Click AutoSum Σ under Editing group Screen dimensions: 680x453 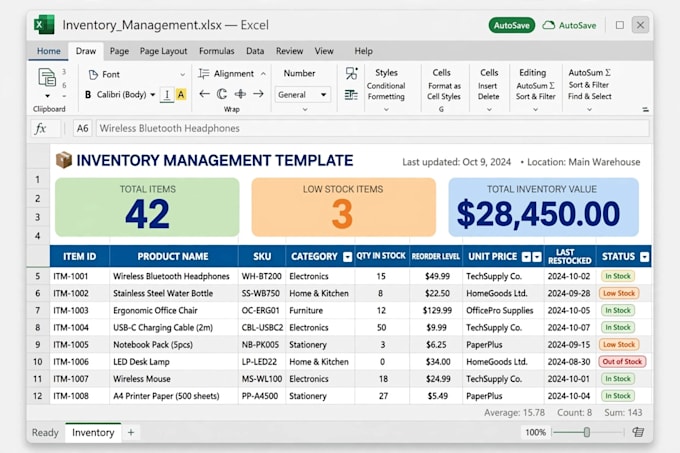click(x=536, y=86)
